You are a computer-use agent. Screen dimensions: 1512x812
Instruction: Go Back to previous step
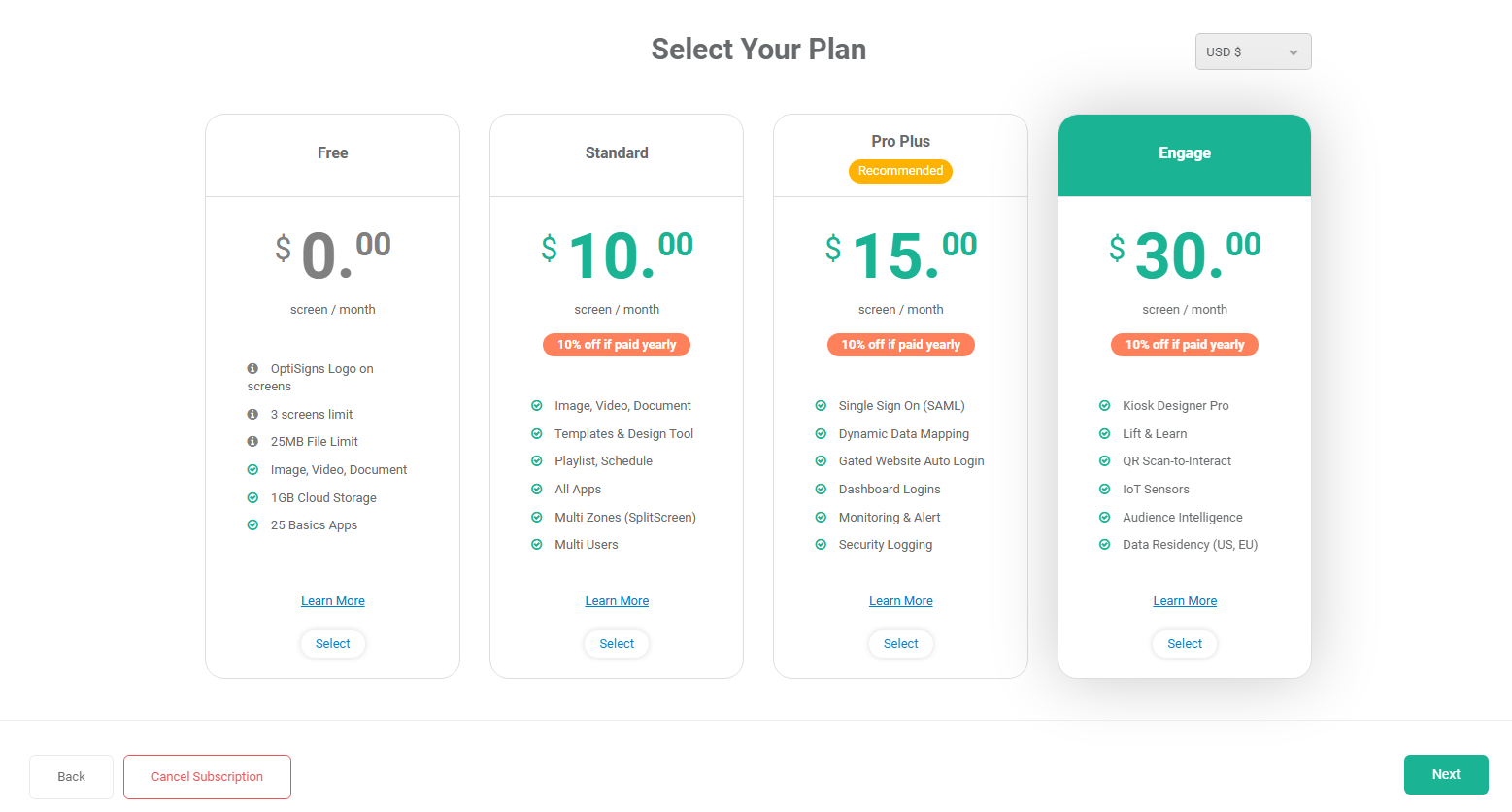[71, 777]
